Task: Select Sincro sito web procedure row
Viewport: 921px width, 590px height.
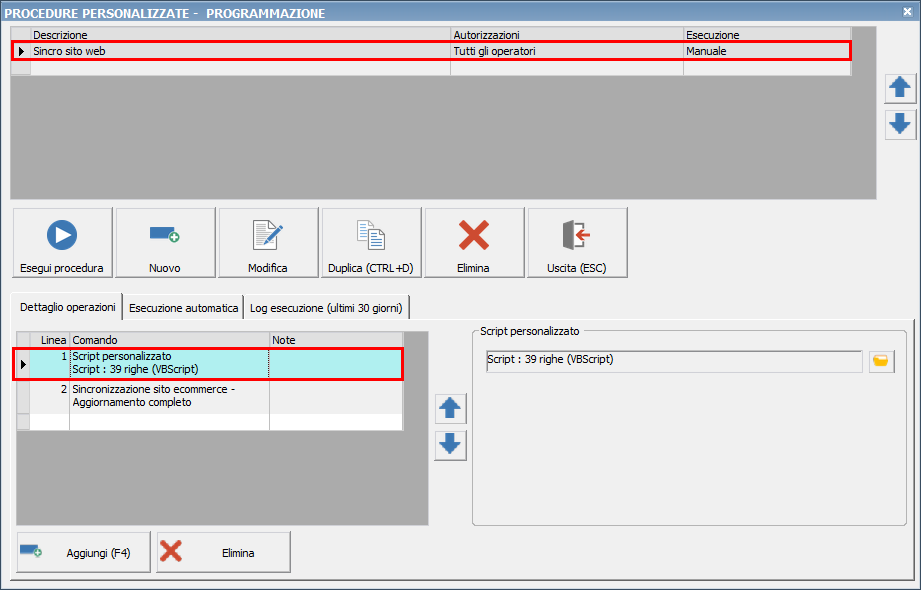Action: click(x=240, y=51)
